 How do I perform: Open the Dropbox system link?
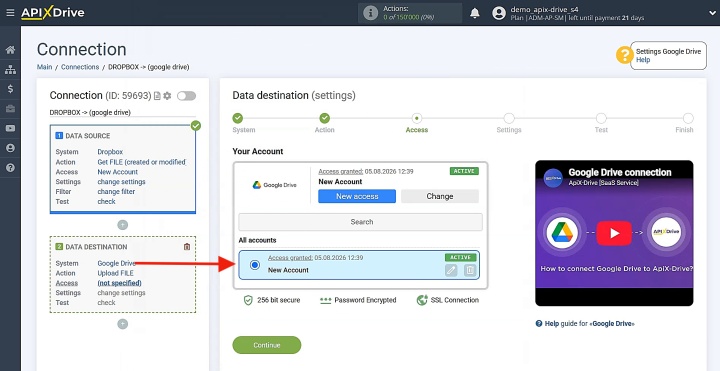pyautogui.click(x=110, y=152)
